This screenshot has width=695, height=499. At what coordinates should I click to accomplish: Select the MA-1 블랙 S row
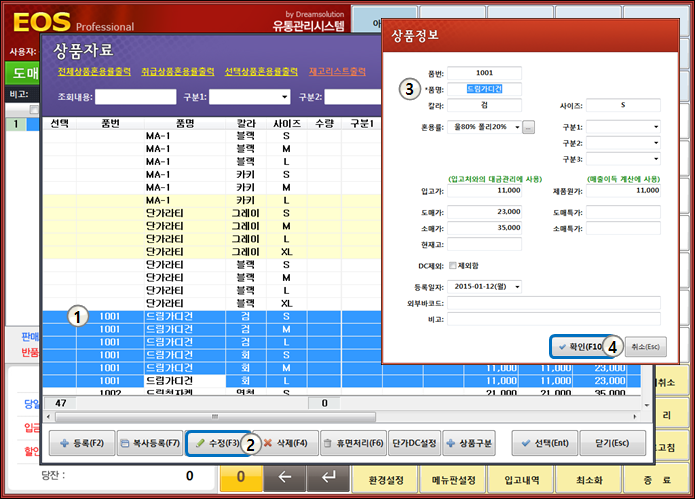[x=212, y=136]
